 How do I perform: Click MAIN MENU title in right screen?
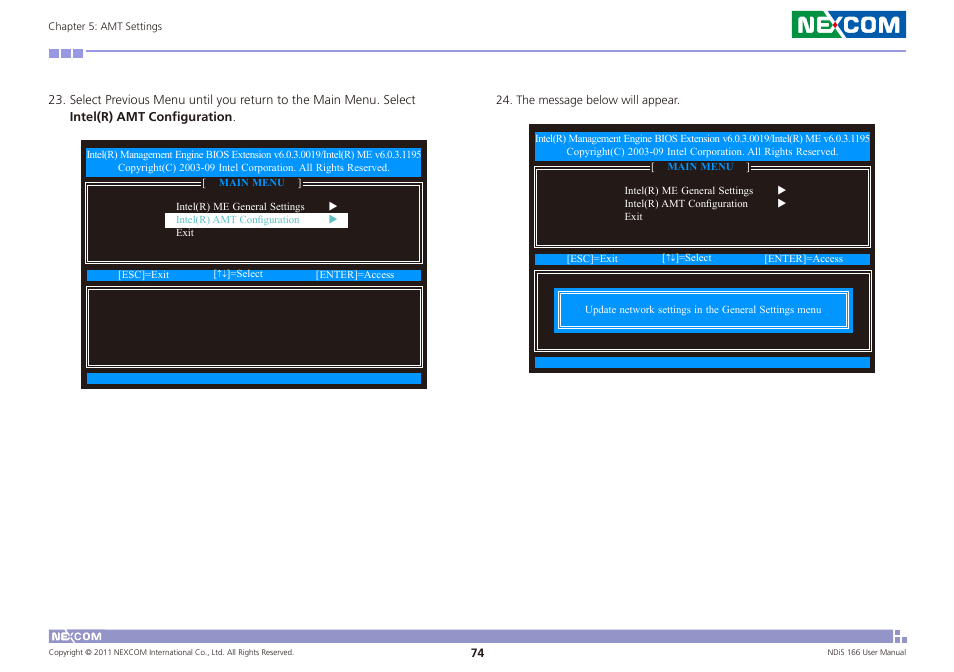(700, 167)
